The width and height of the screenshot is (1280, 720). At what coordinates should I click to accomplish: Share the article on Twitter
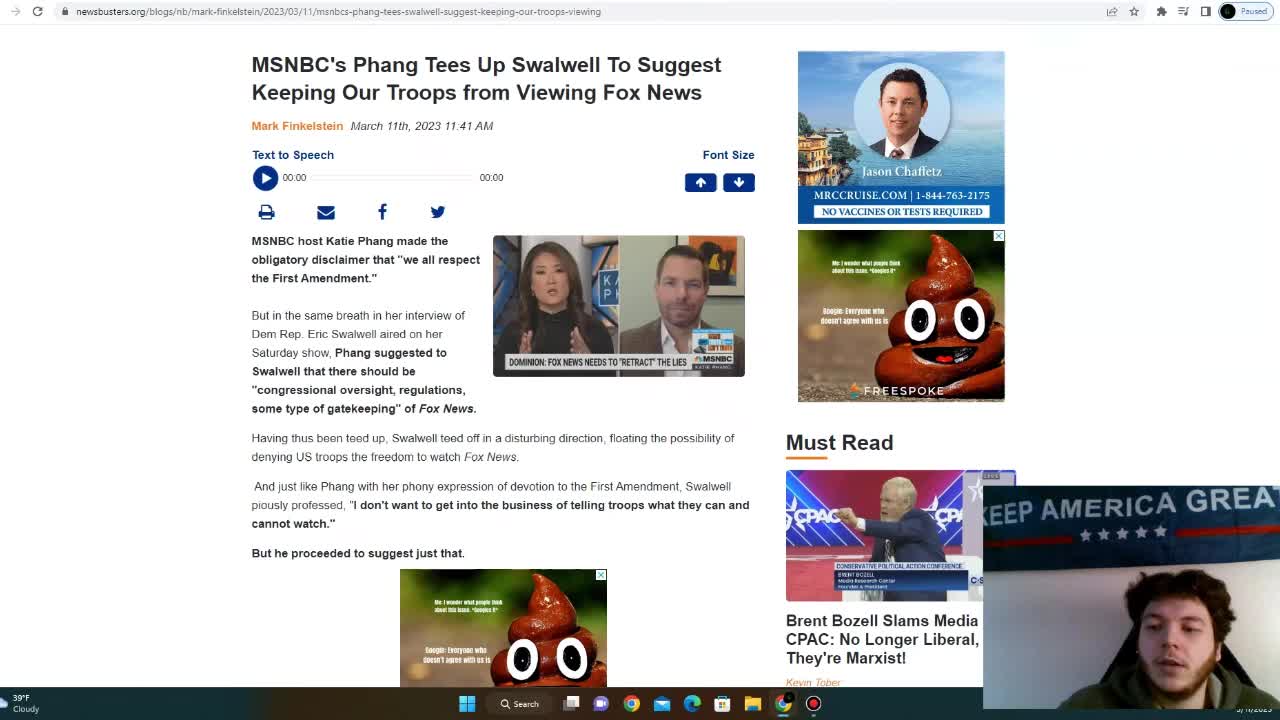coord(437,212)
